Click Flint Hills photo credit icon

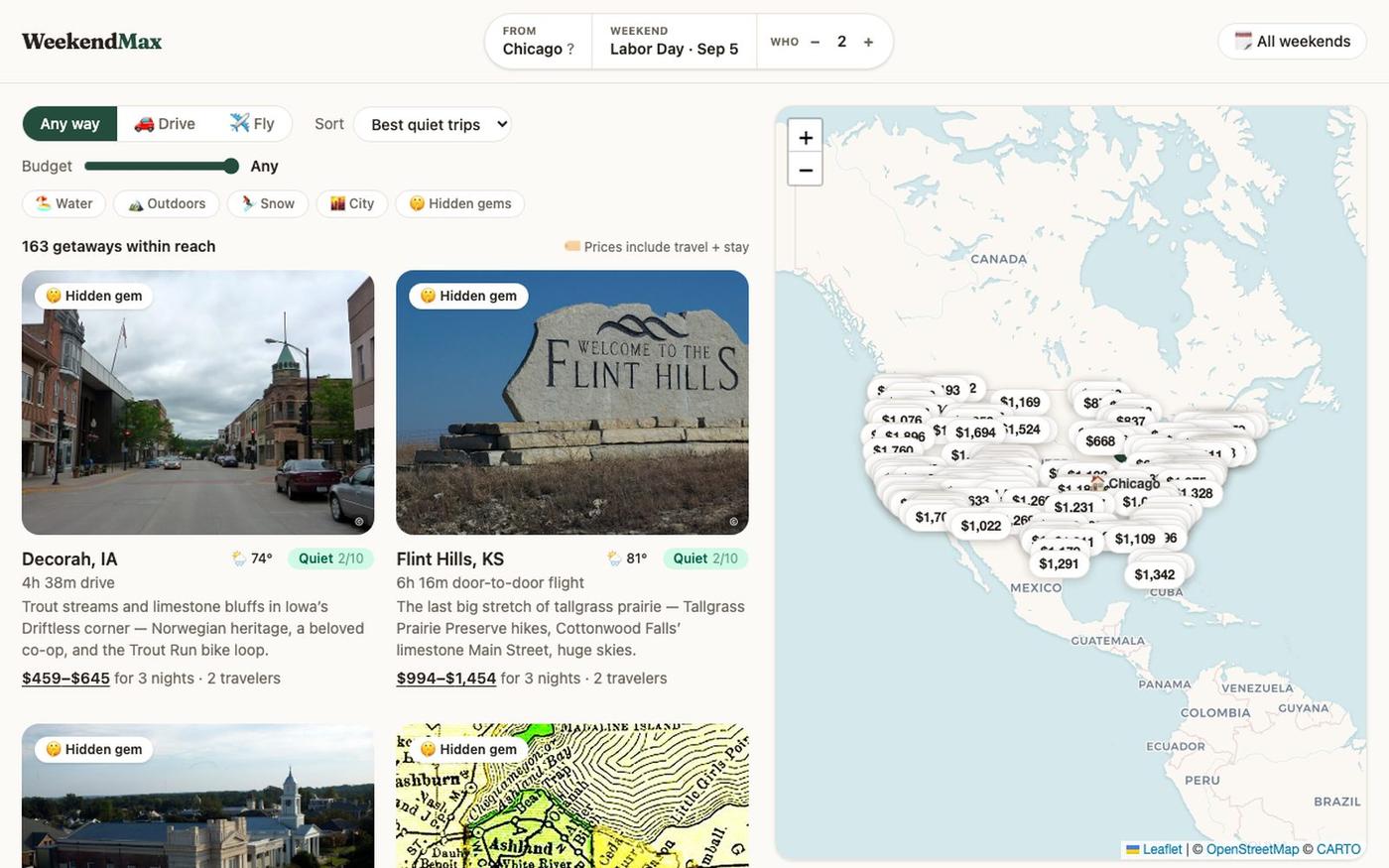733,521
